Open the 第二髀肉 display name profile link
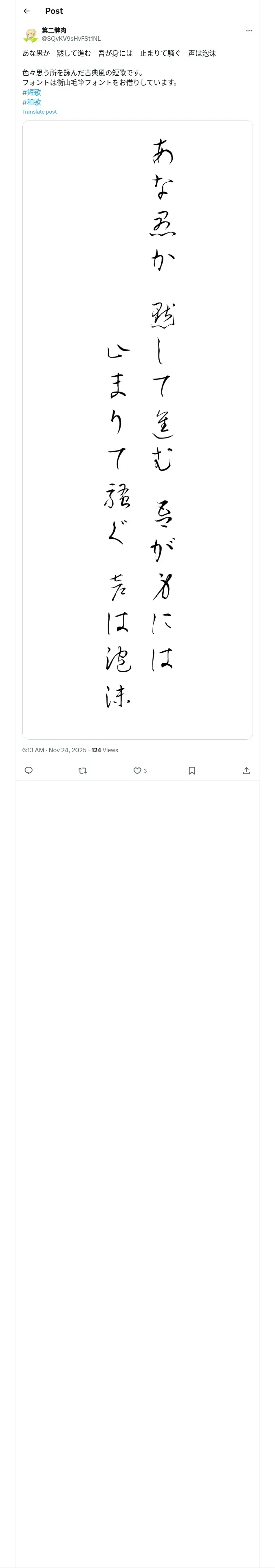Screen dimensions: 275x1568 tap(54, 31)
